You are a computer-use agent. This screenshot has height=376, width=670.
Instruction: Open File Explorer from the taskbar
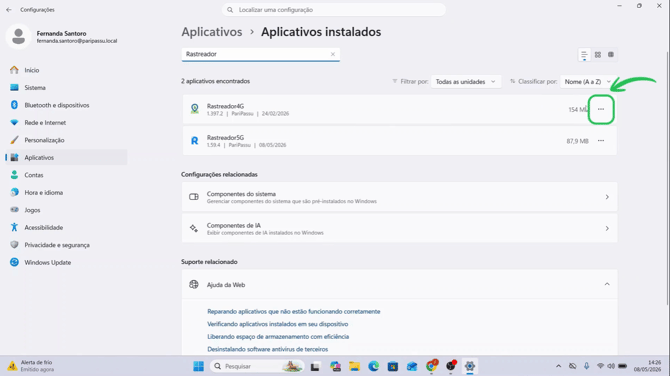354,366
